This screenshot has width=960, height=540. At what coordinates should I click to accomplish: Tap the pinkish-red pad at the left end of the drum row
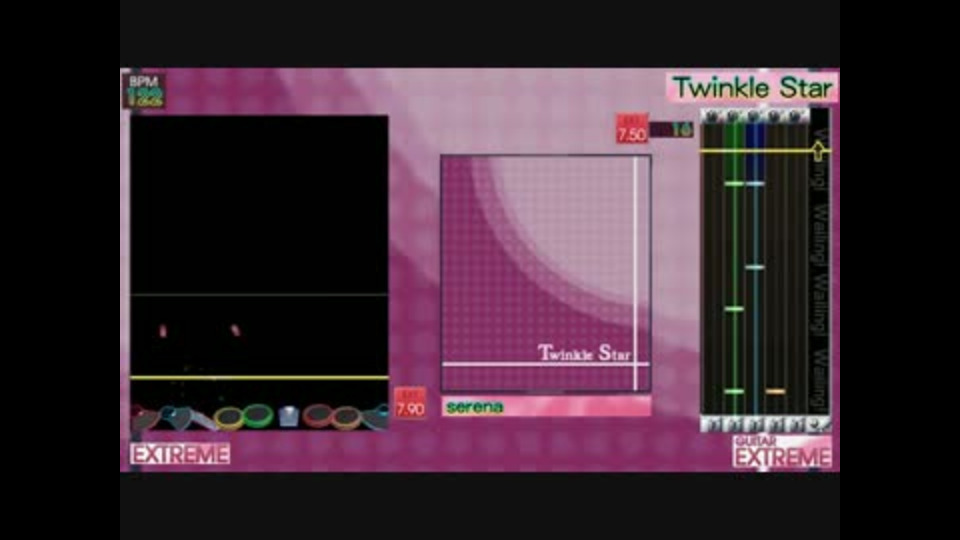tap(144, 419)
